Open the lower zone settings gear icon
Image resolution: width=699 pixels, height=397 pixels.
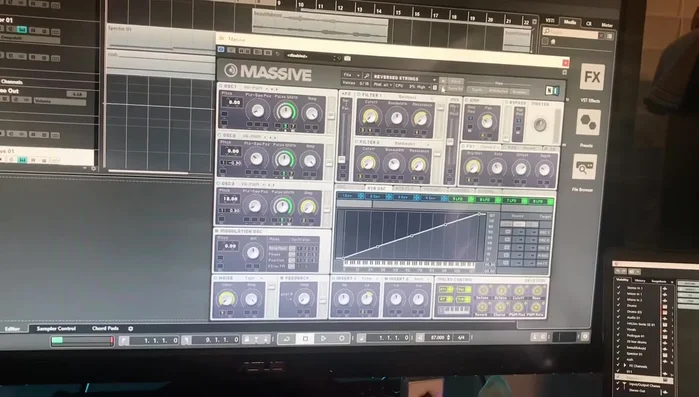(131, 329)
